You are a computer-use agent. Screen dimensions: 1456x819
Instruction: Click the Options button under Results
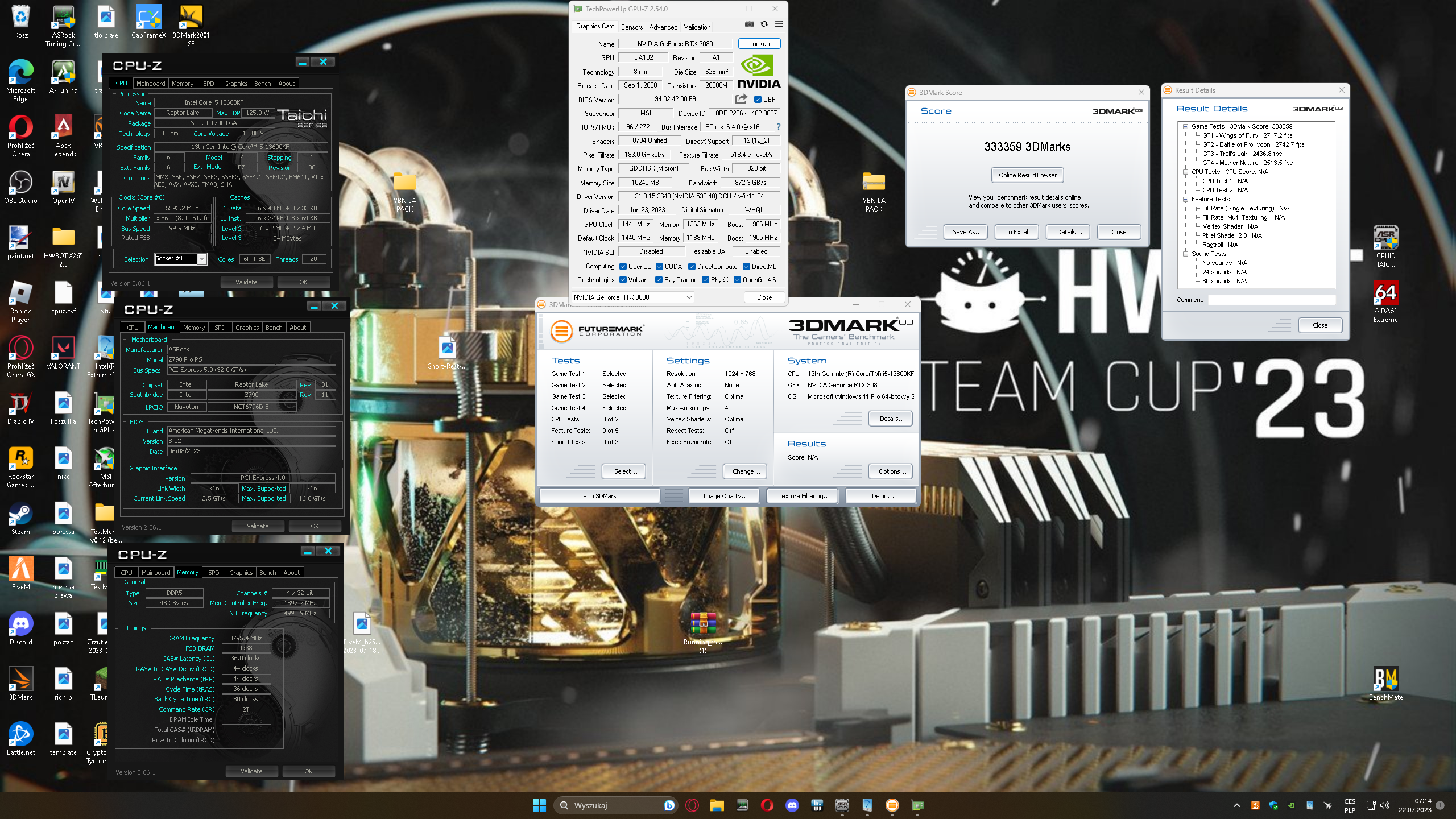pyautogui.click(x=892, y=471)
